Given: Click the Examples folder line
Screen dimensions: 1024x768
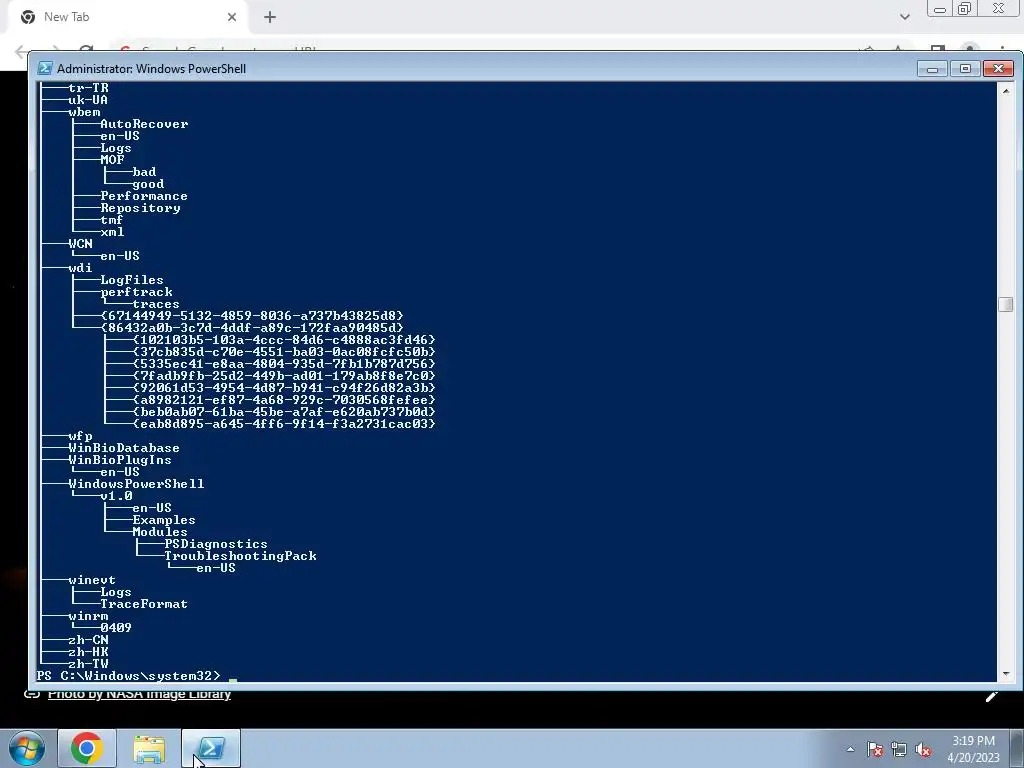Looking at the screenshot, I should (x=164, y=520).
